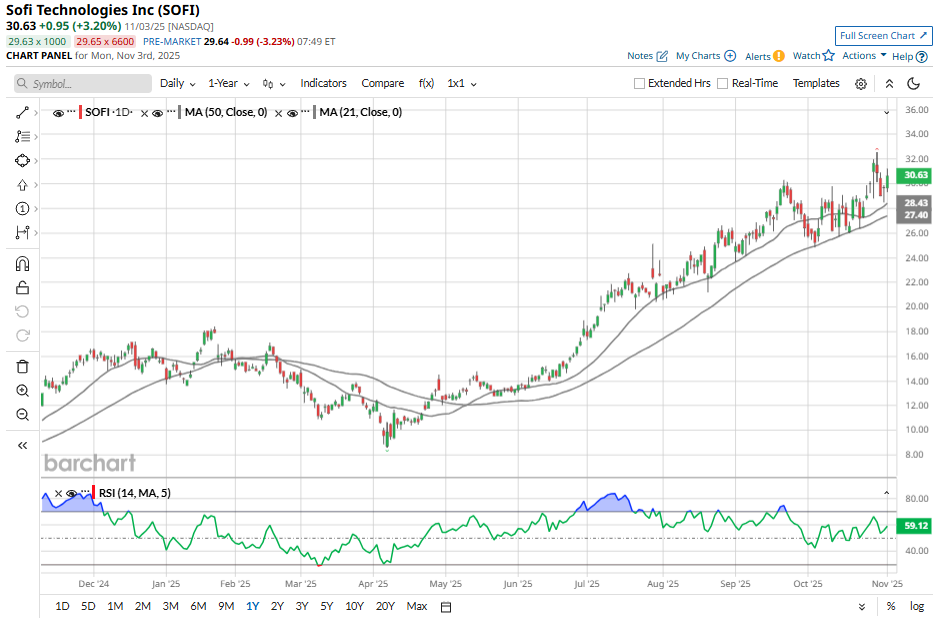Click the Symbol search field
Screen dimensions: 942x632
(x=88, y=84)
